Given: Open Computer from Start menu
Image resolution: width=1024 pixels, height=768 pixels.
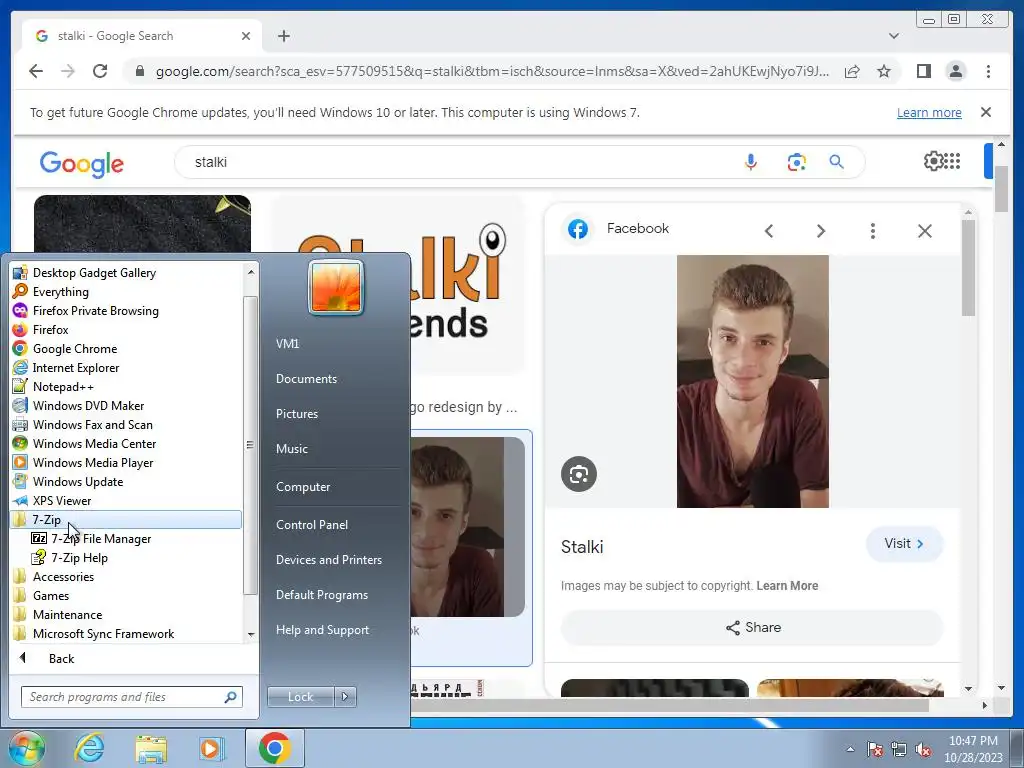Looking at the screenshot, I should [303, 487].
